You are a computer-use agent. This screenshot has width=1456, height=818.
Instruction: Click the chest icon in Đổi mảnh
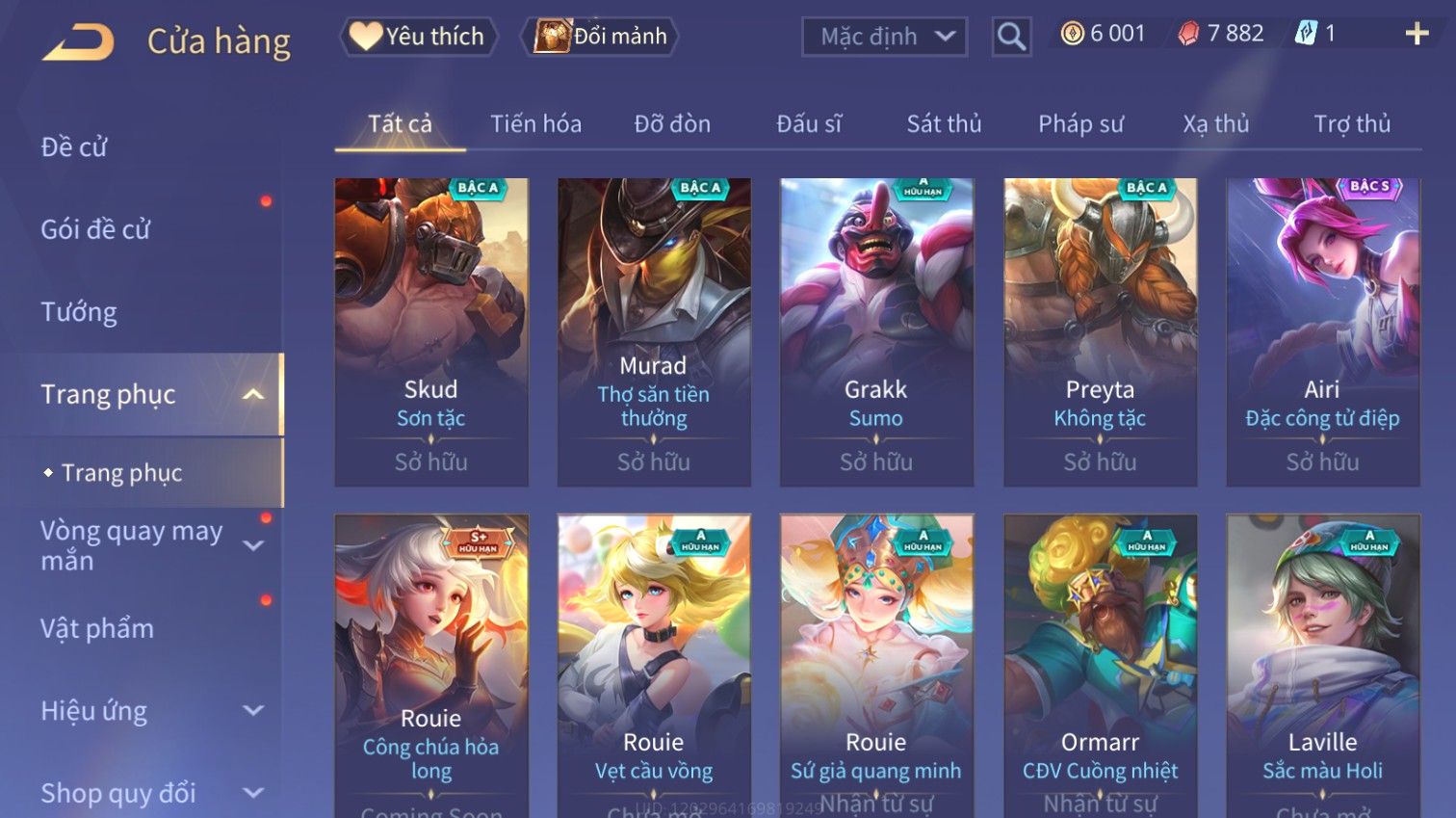(553, 36)
